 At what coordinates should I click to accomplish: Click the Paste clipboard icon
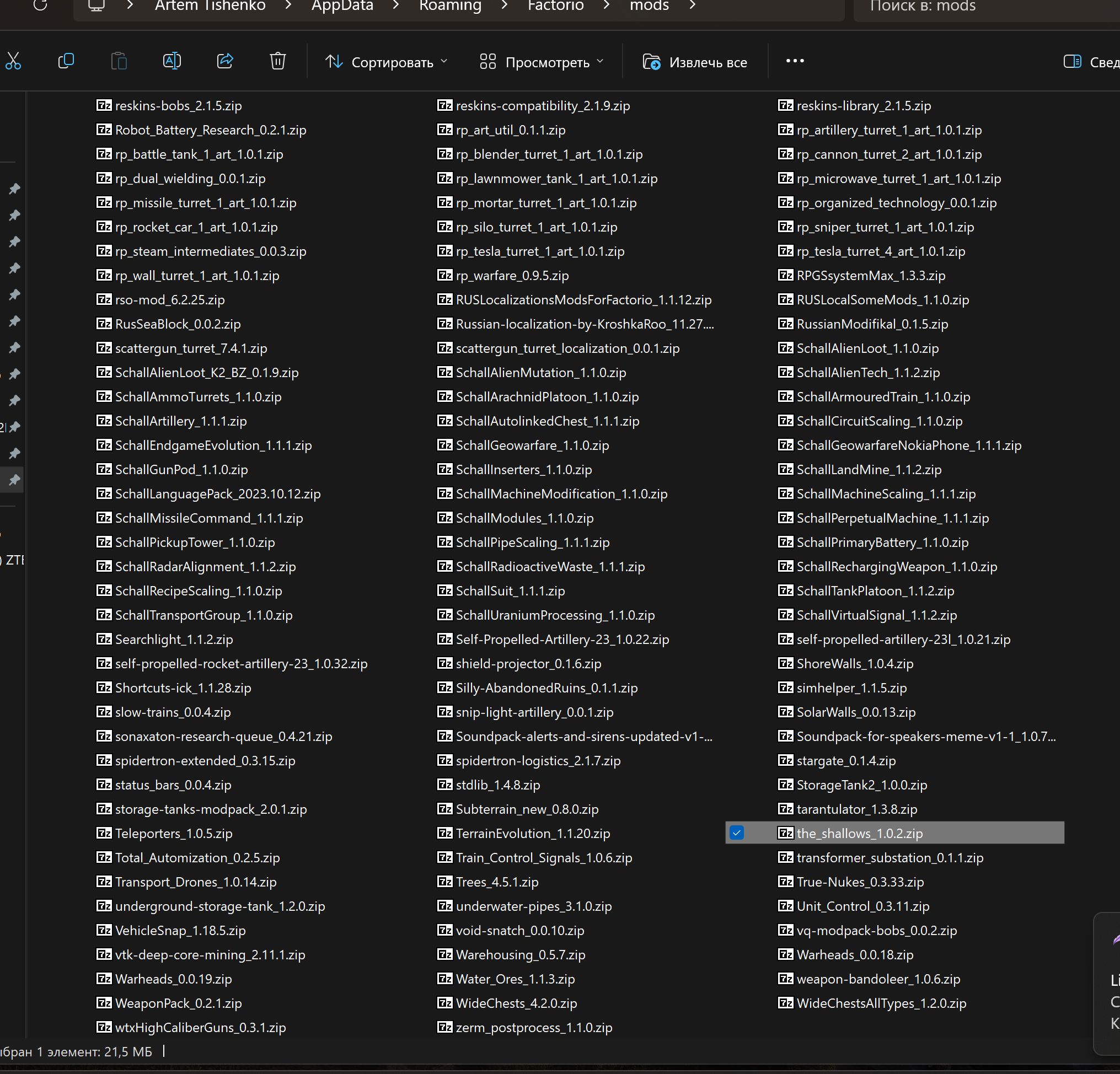tap(119, 61)
